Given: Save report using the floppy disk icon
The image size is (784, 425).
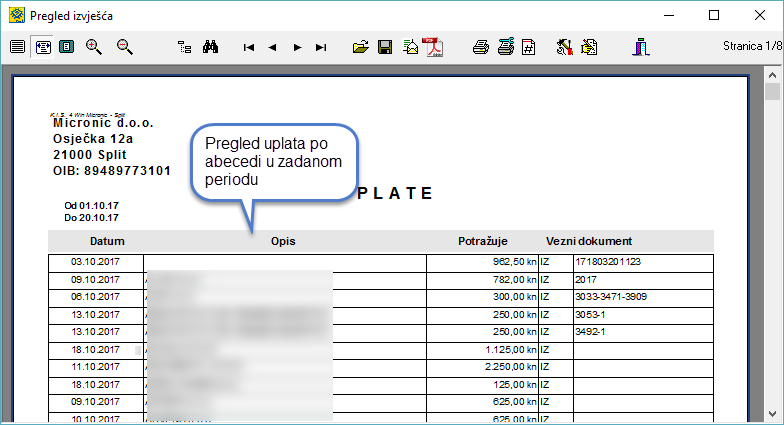Looking at the screenshot, I should point(385,47).
